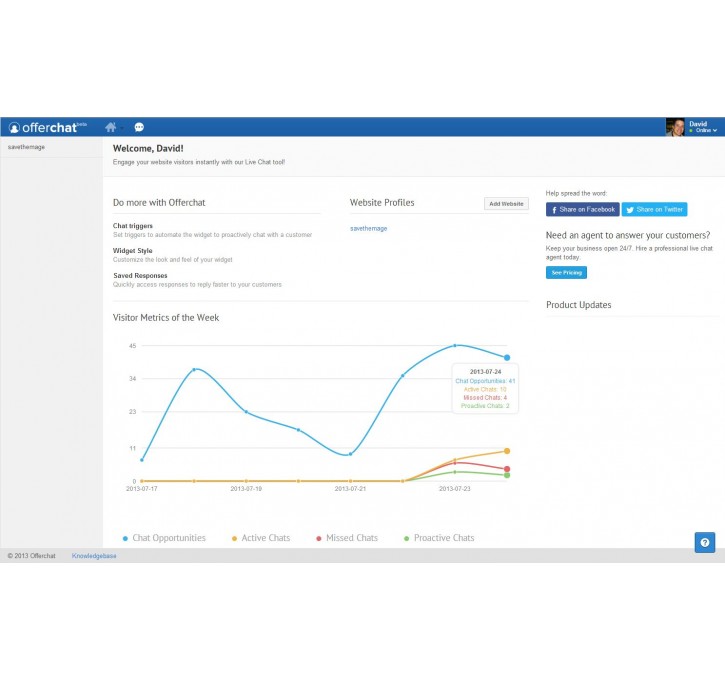Screen dimensions: 725x680
Task: Open Widget Style settings
Action: pos(133,251)
